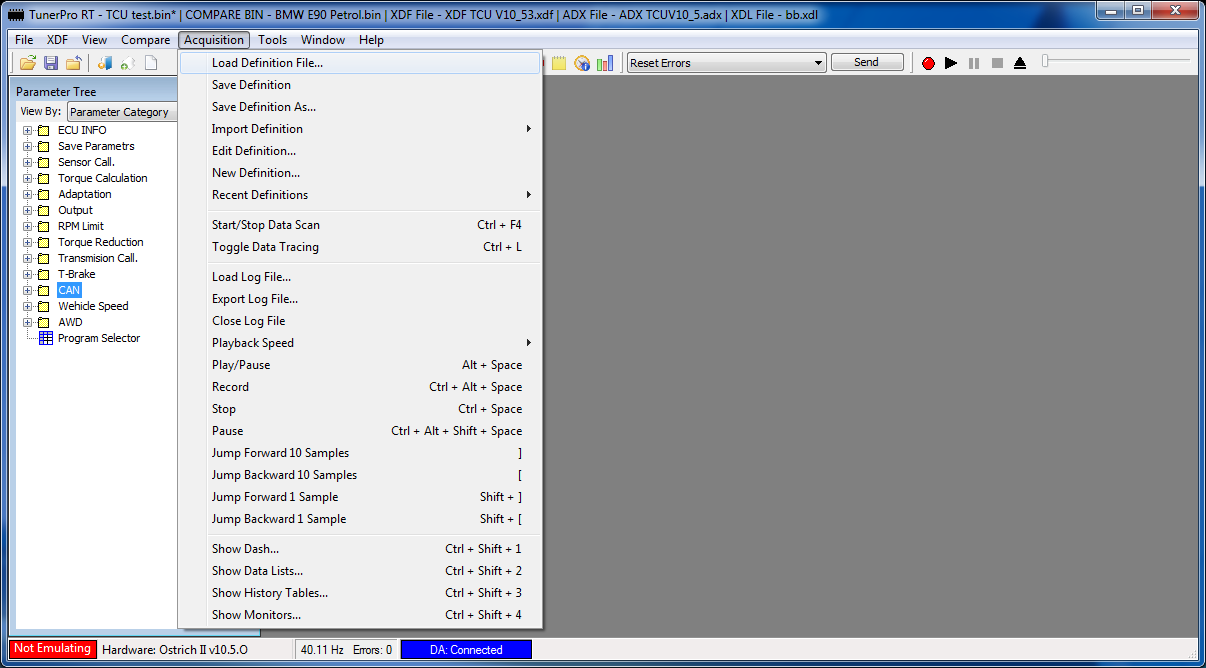Open the Recent Definitions submenu
The image size is (1206, 668).
click(x=260, y=195)
